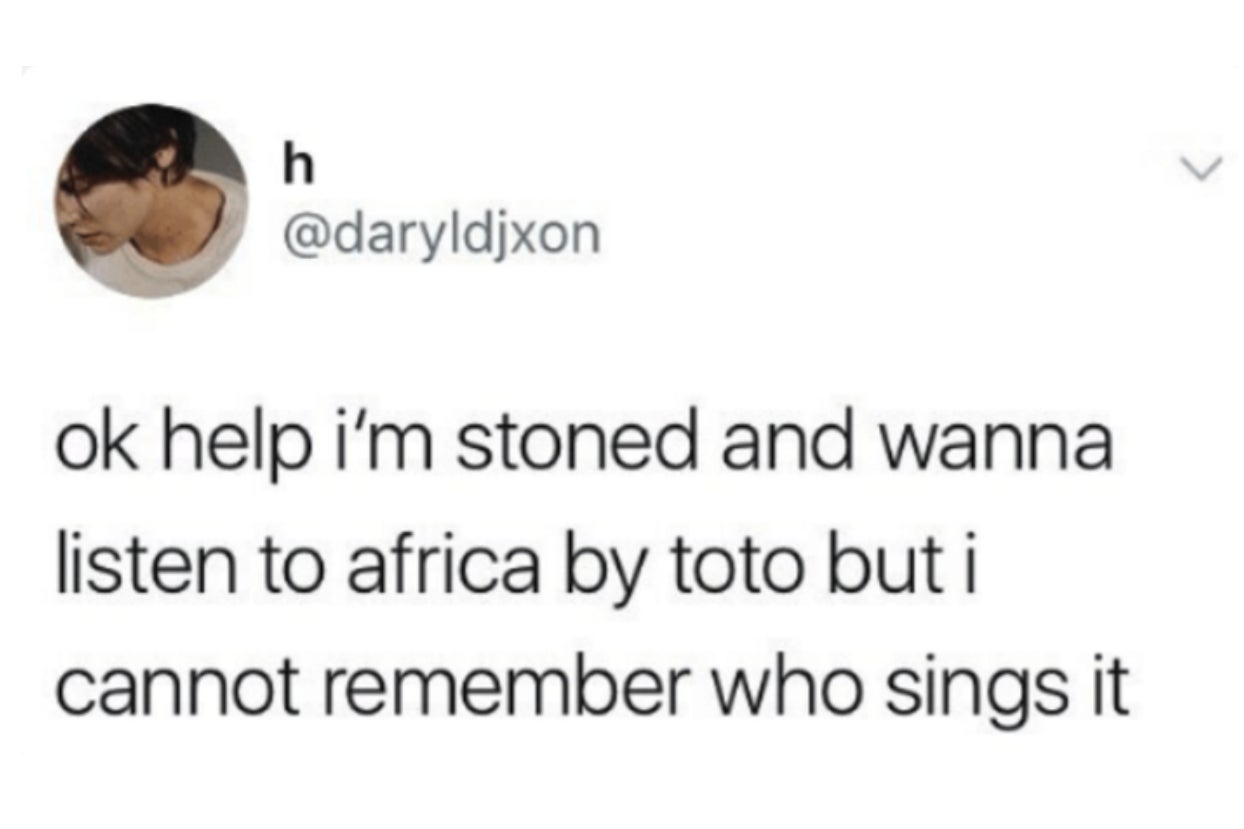Open the profile picture of user h

[x=153, y=200]
